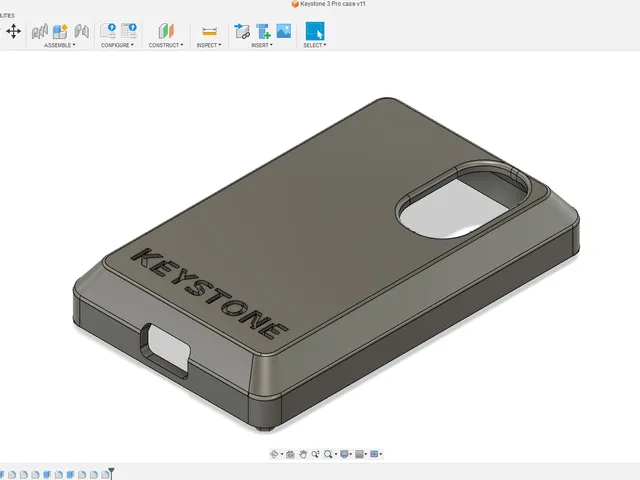Viewport: 640px width, 480px height.
Task: Click the Joint tool in Assemble group
Action: (40, 31)
